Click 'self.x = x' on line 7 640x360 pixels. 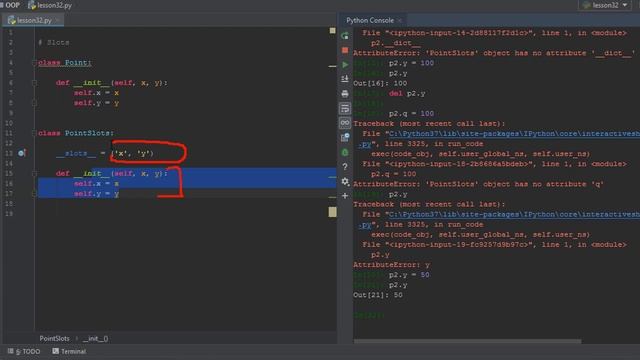(x=96, y=93)
